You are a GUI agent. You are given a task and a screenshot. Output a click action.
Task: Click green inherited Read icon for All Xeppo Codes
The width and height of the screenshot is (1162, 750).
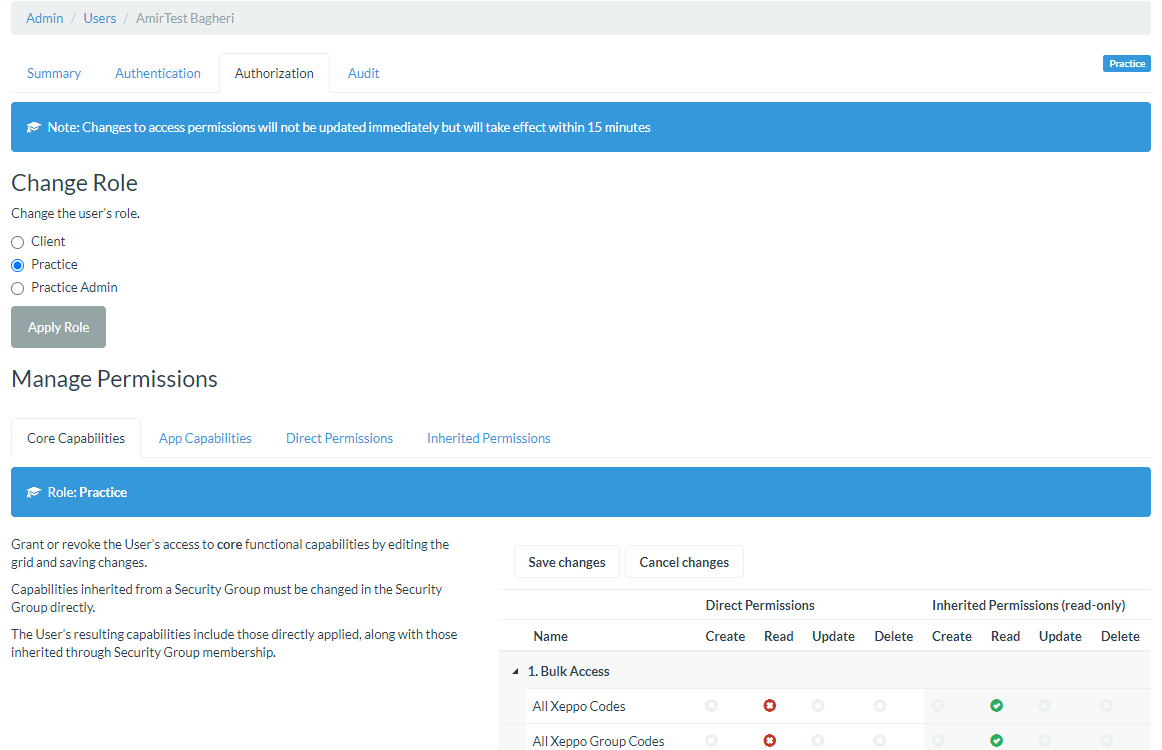click(996, 706)
